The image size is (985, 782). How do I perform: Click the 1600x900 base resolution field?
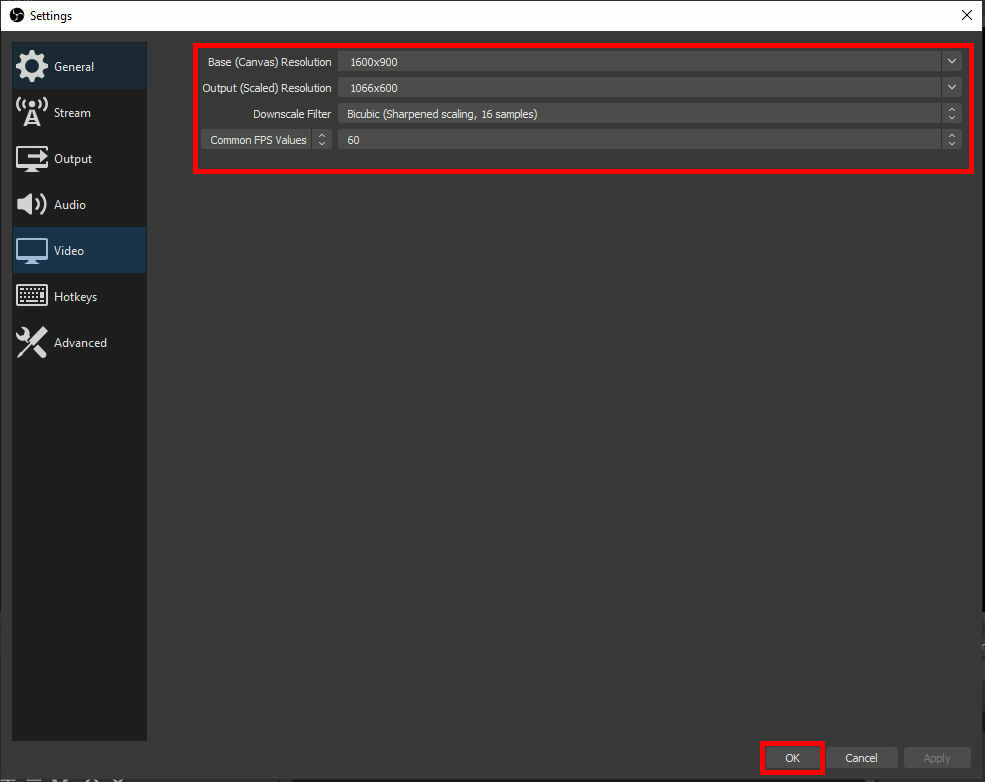639,62
